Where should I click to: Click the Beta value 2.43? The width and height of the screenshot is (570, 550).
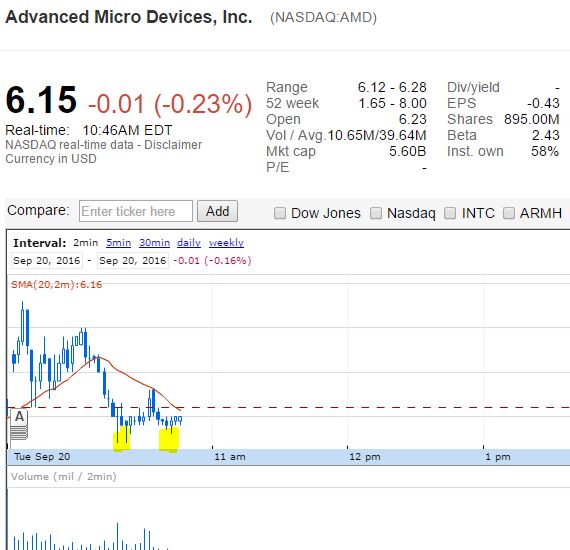coord(546,135)
